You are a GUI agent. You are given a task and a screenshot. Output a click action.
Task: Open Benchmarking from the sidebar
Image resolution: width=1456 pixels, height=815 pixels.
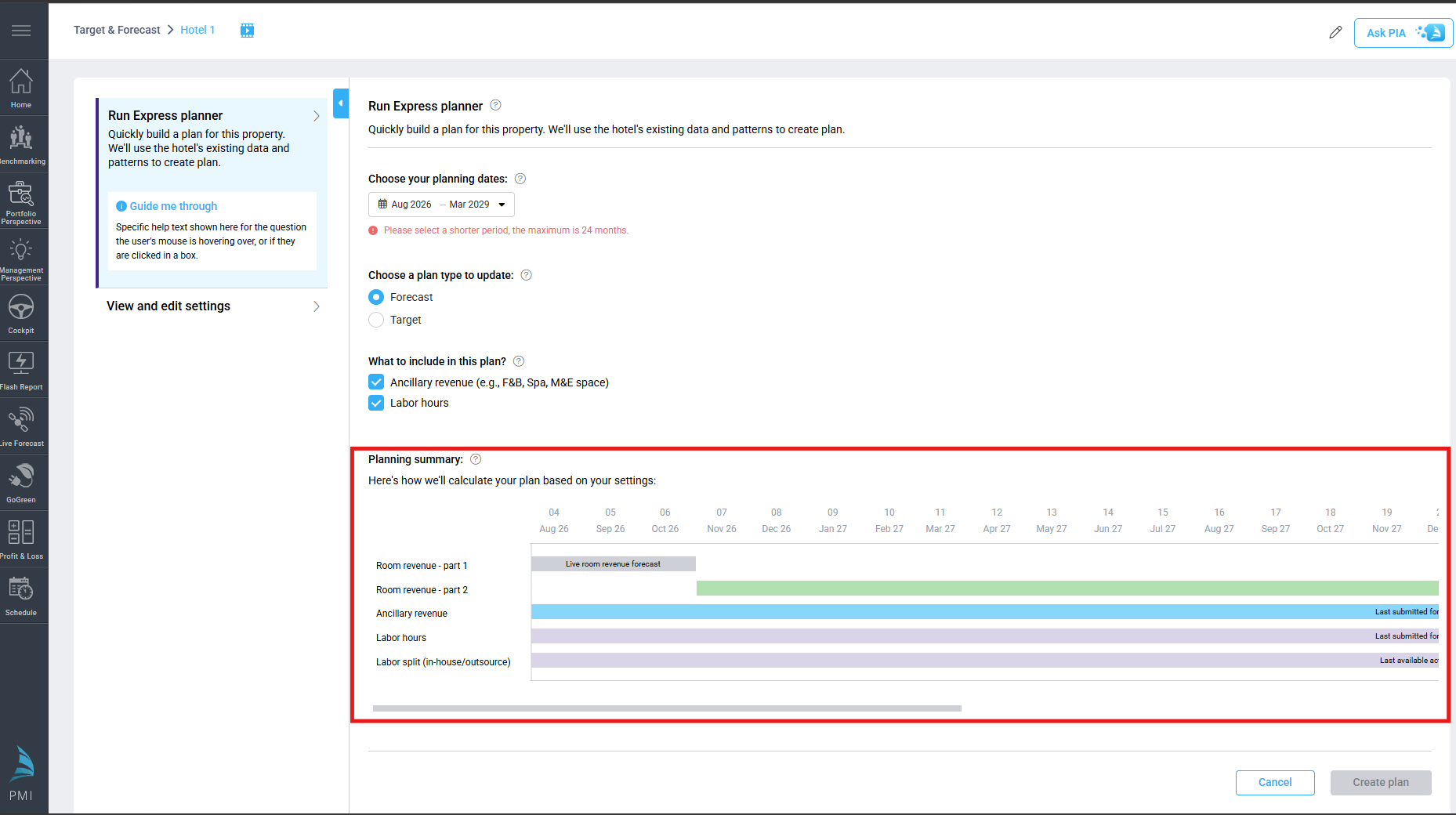21,144
